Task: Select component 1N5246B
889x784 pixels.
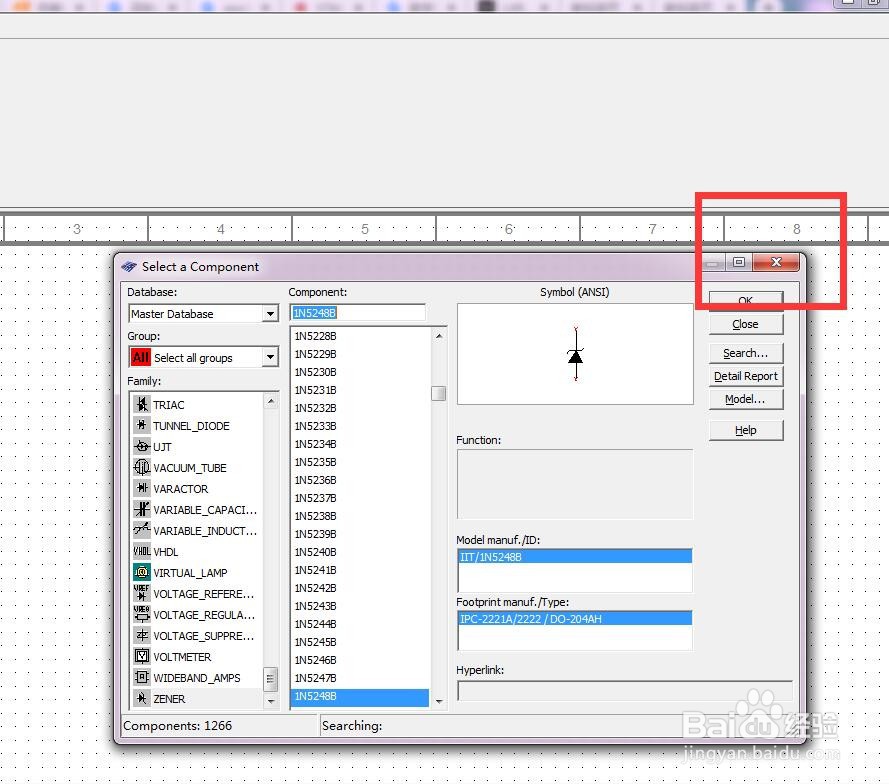Action: [x=315, y=660]
